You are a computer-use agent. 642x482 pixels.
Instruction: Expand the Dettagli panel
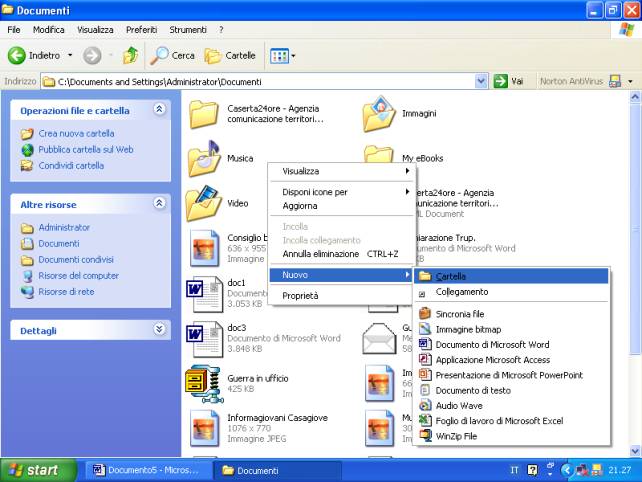click(159, 329)
